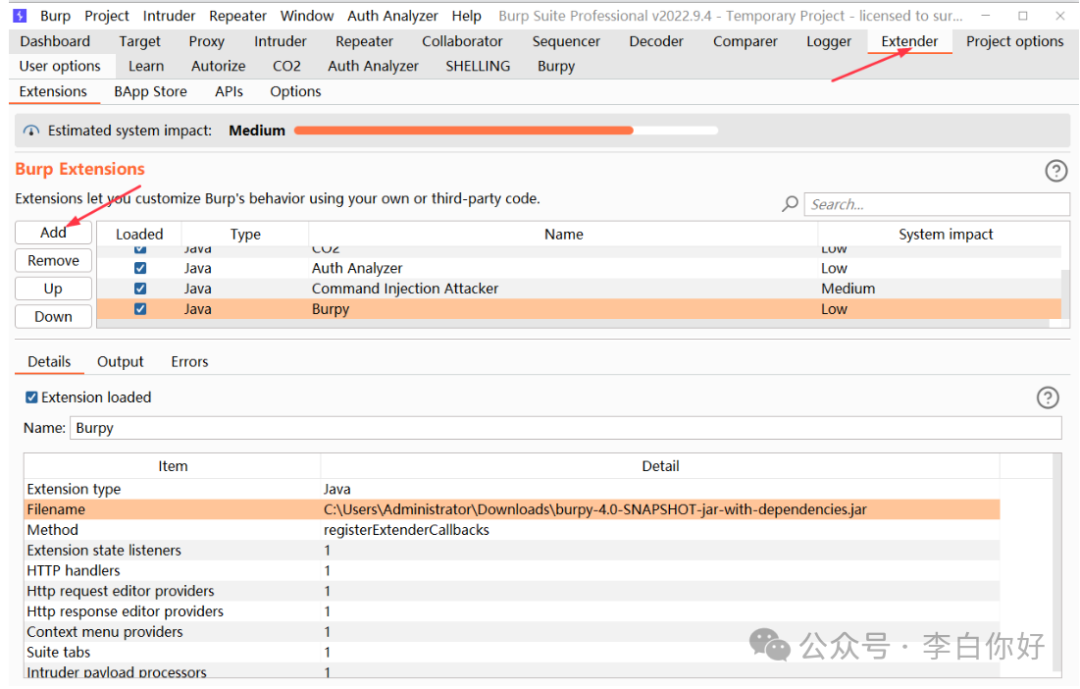Open the Auth Analyzer menu
1080x689 pixels.
(x=393, y=16)
